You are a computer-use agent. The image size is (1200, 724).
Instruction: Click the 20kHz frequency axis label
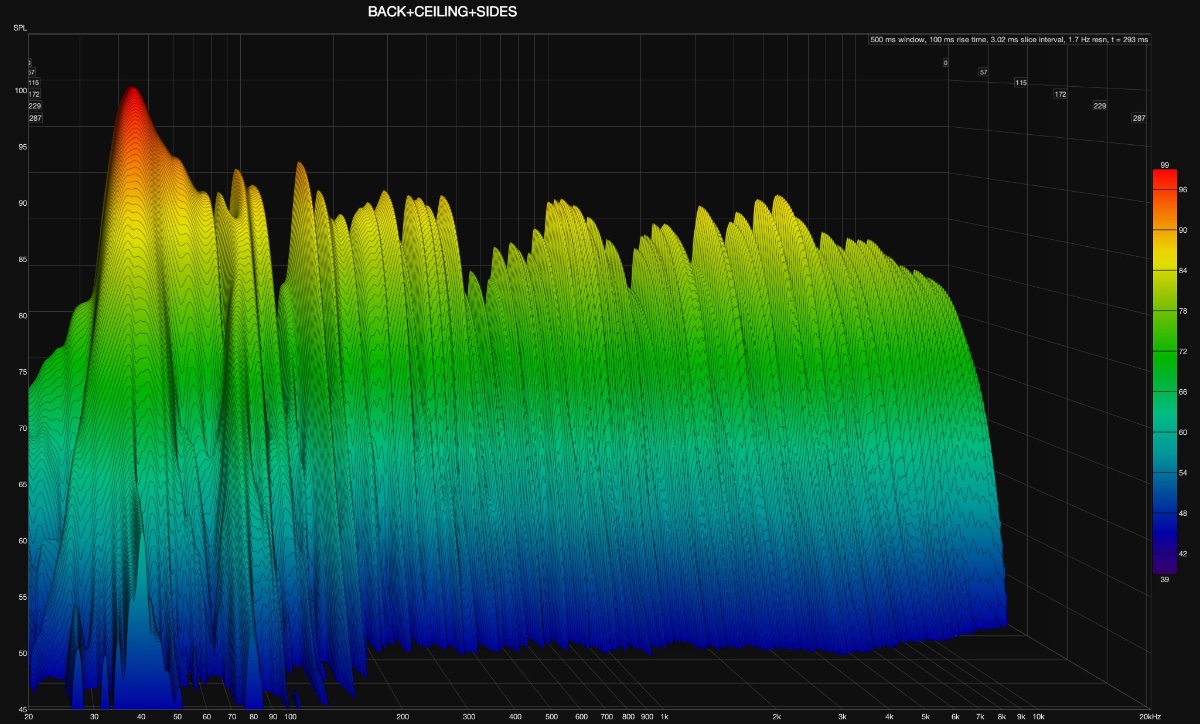point(1149,717)
